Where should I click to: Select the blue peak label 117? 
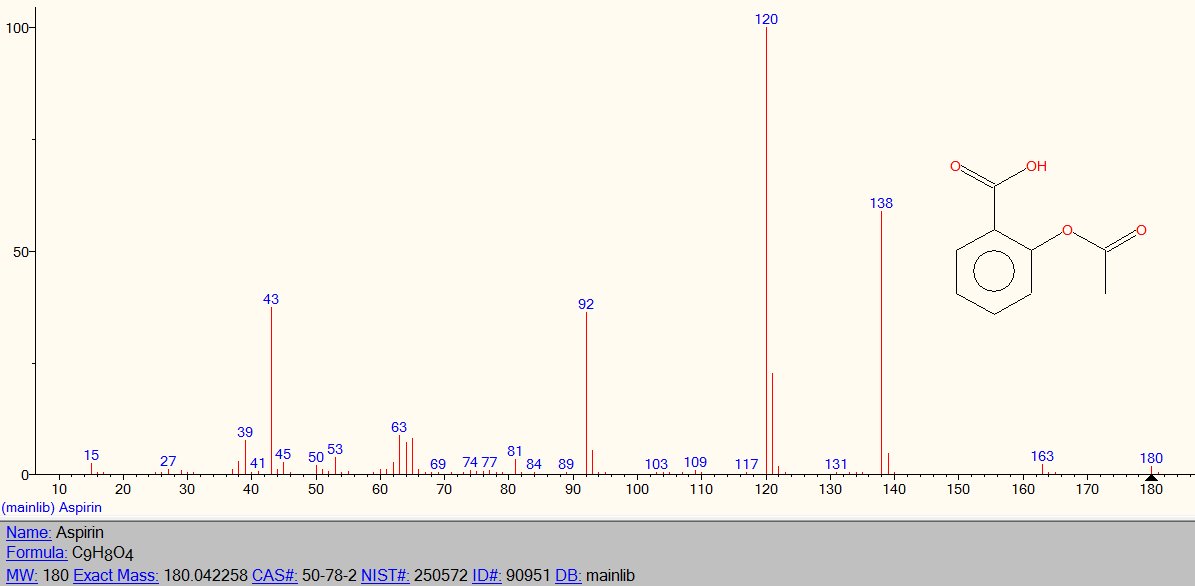click(746, 464)
